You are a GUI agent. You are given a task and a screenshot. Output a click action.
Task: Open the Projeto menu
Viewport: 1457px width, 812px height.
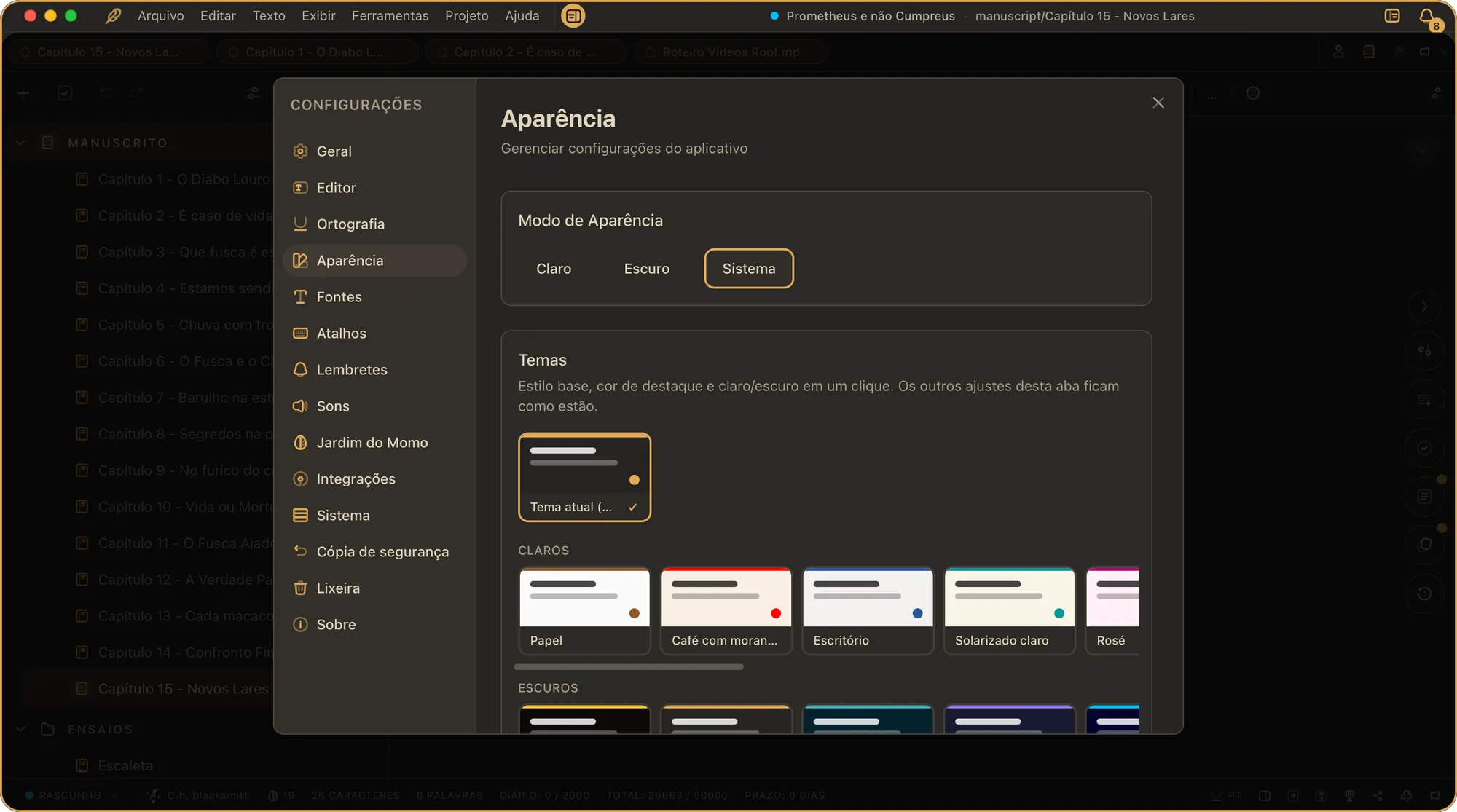[x=467, y=16]
